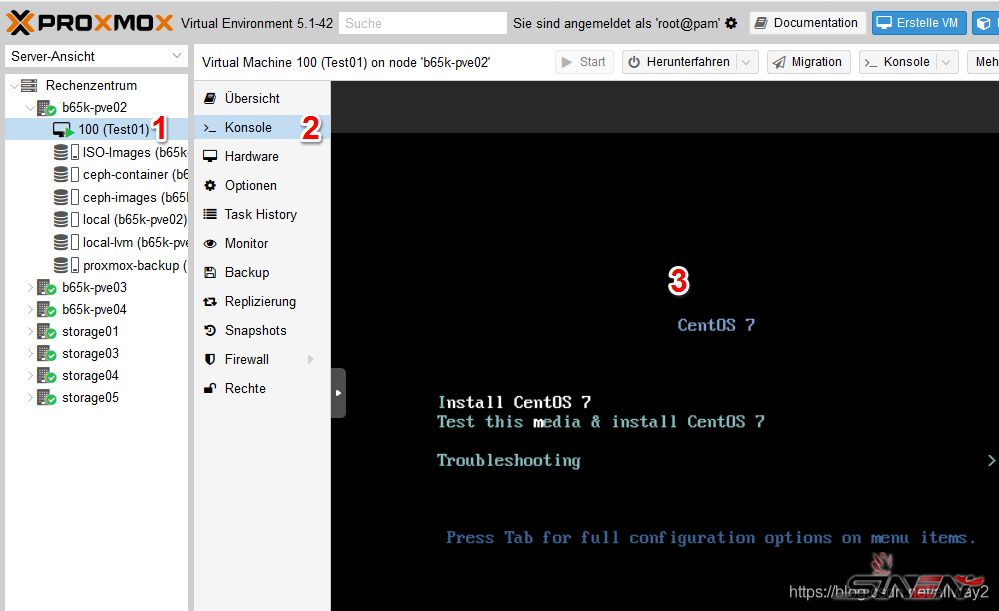Open the Hardware section
This screenshot has height=611, width=999.
[x=262, y=156]
